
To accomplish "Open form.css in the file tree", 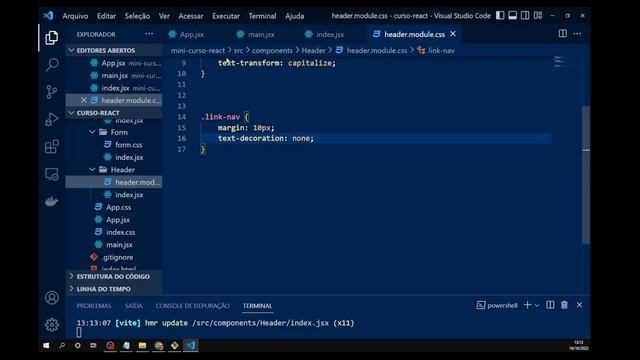I will tap(129, 144).
